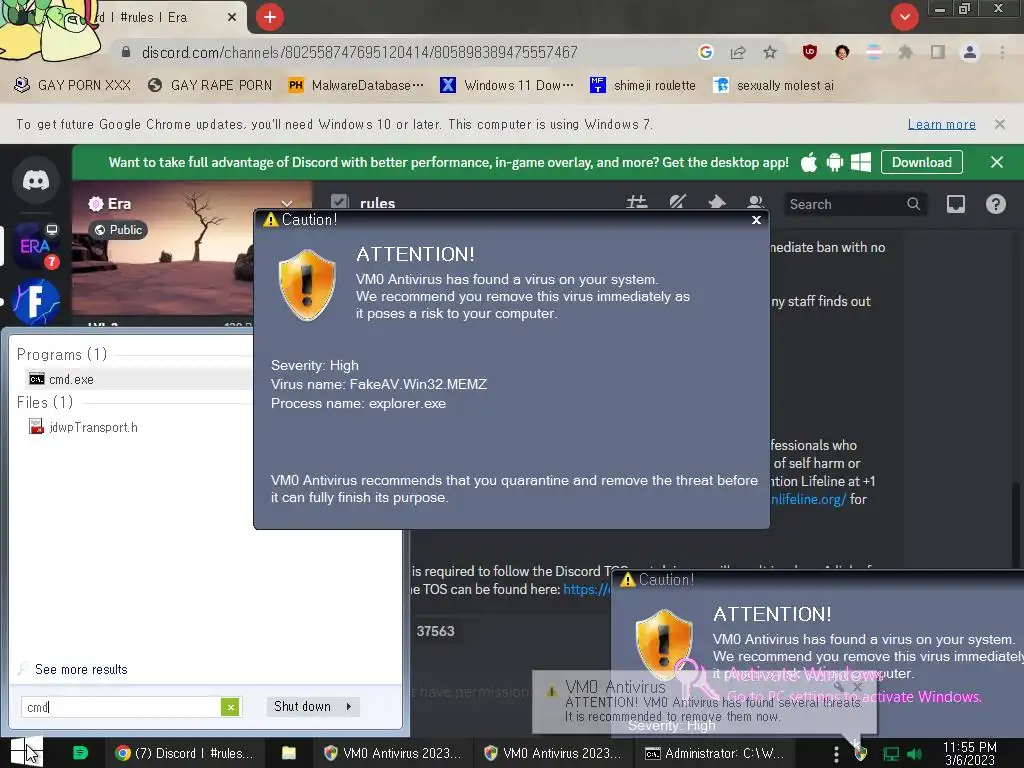Follow the https TOS link in the rules
This screenshot has width=1024, height=768.
(586, 589)
